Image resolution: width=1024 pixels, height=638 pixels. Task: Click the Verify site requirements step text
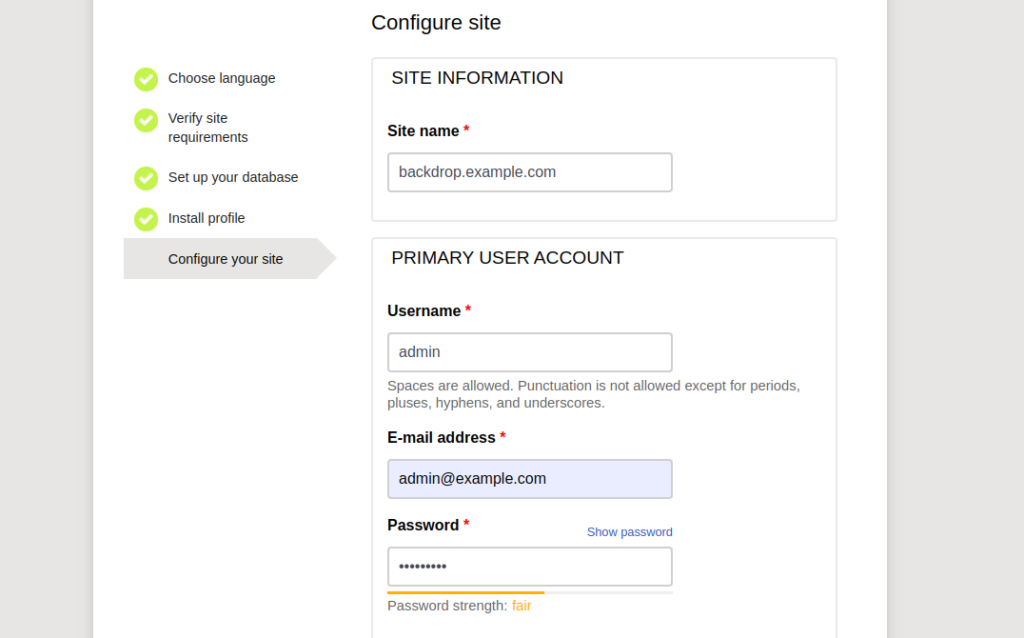click(208, 127)
